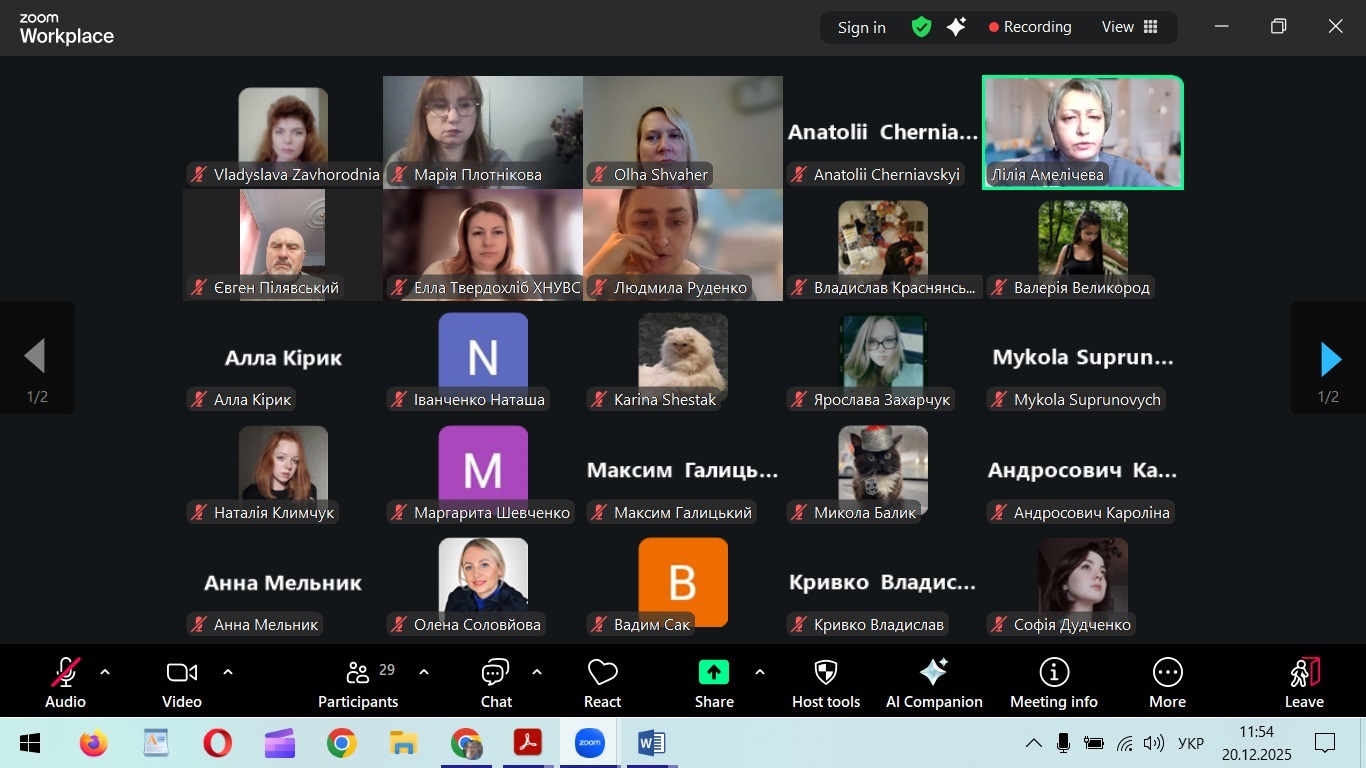
Task: Launch the AI Companion sparkle button
Action: pyautogui.click(x=934, y=683)
